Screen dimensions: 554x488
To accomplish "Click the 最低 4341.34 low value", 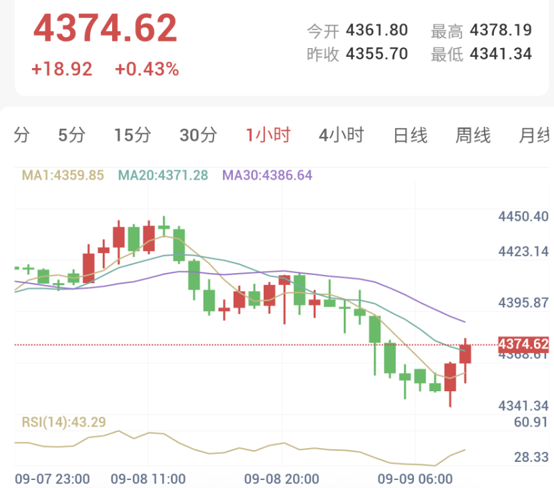I will click(x=481, y=54).
